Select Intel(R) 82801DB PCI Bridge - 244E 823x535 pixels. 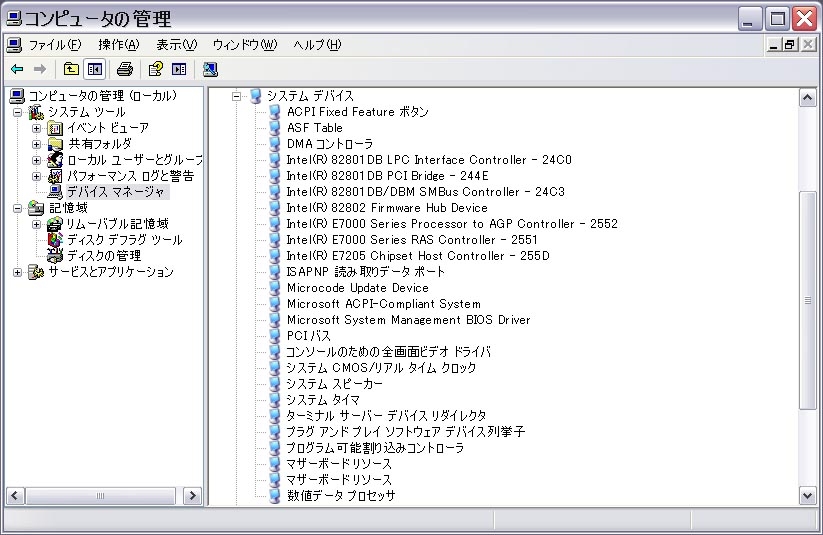(387, 176)
